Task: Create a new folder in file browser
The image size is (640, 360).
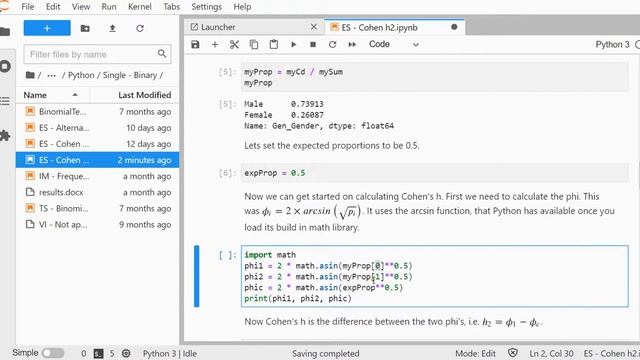Action: (x=85, y=28)
